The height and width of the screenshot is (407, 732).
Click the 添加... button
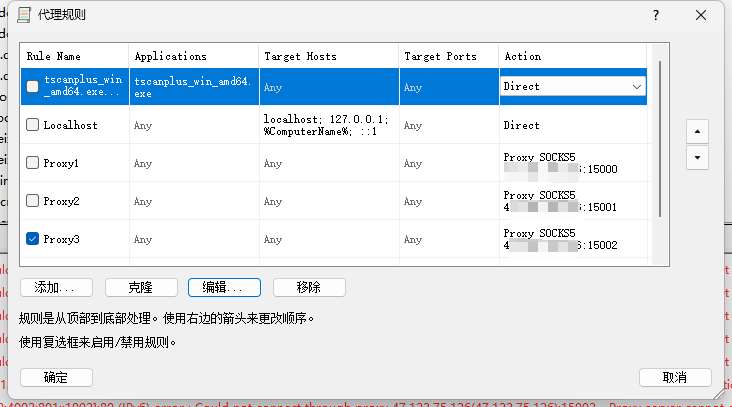pyautogui.click(x=56, y=287)
